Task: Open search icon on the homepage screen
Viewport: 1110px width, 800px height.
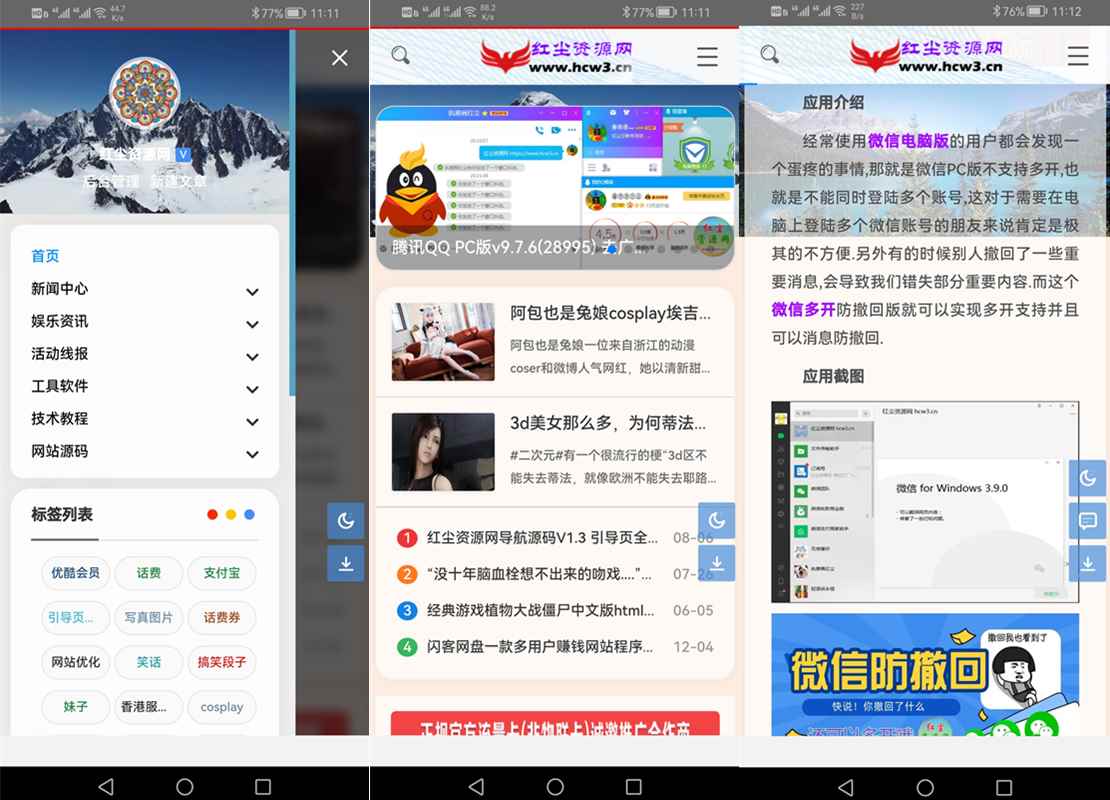Action: click(401, 55)
